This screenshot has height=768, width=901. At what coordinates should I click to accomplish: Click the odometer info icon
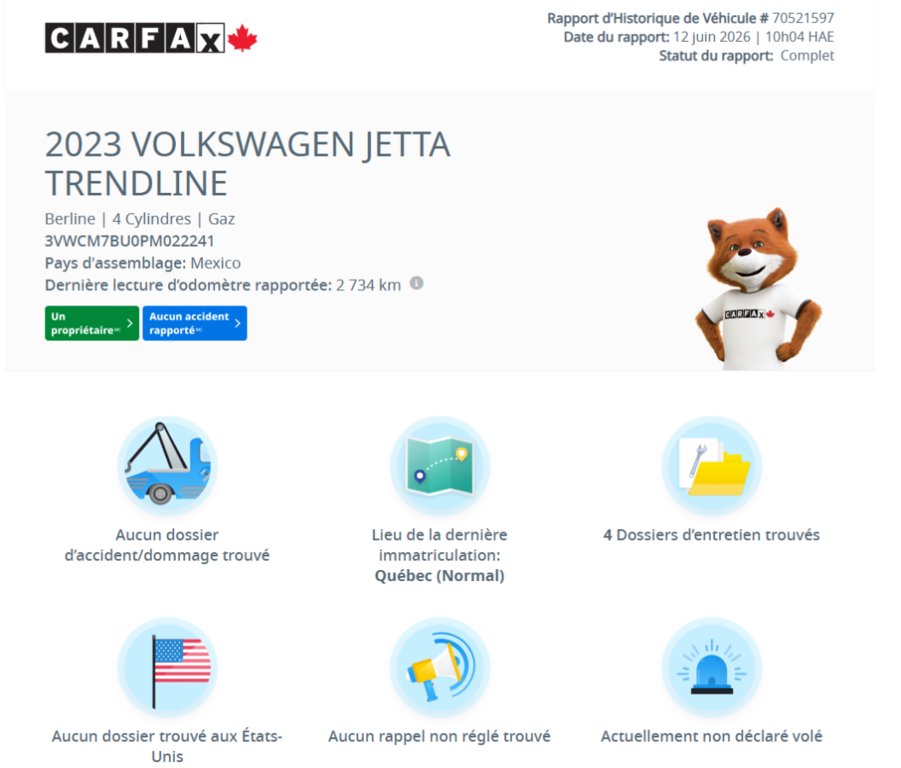point(417,283)
